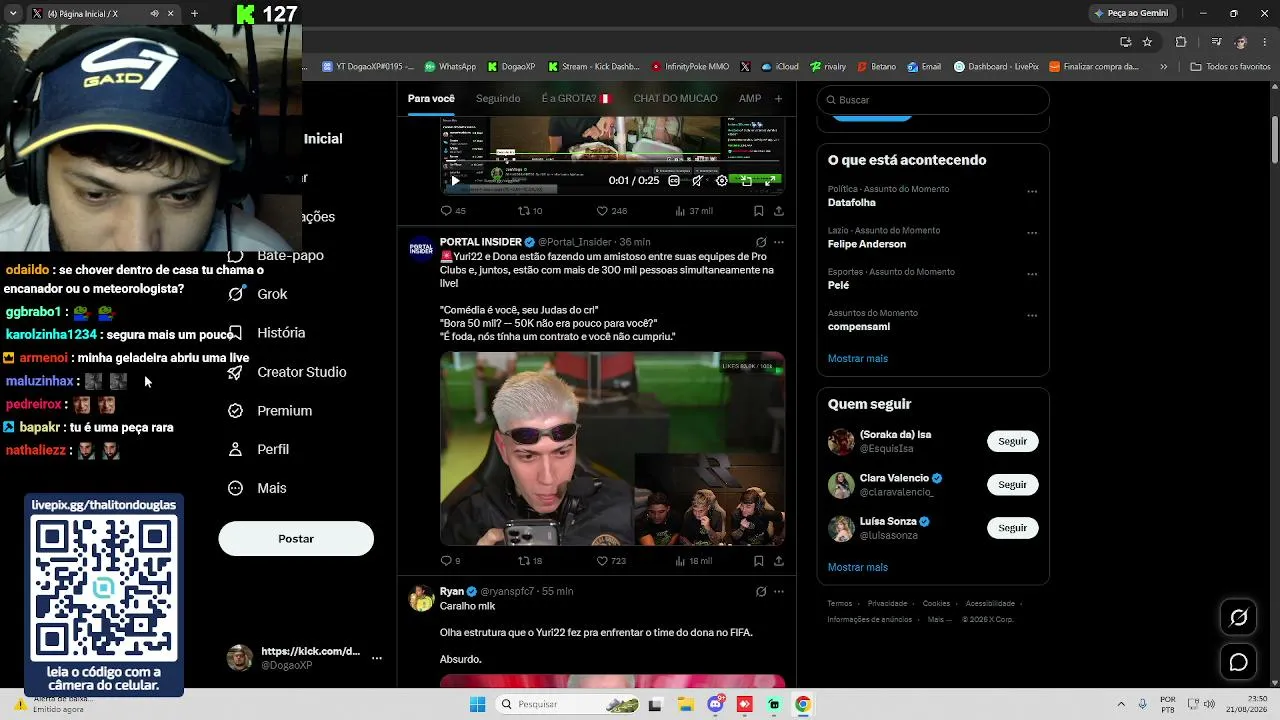Repost the PORTAL INSIDER post
1280x720 pixels.
coord(530,561)
